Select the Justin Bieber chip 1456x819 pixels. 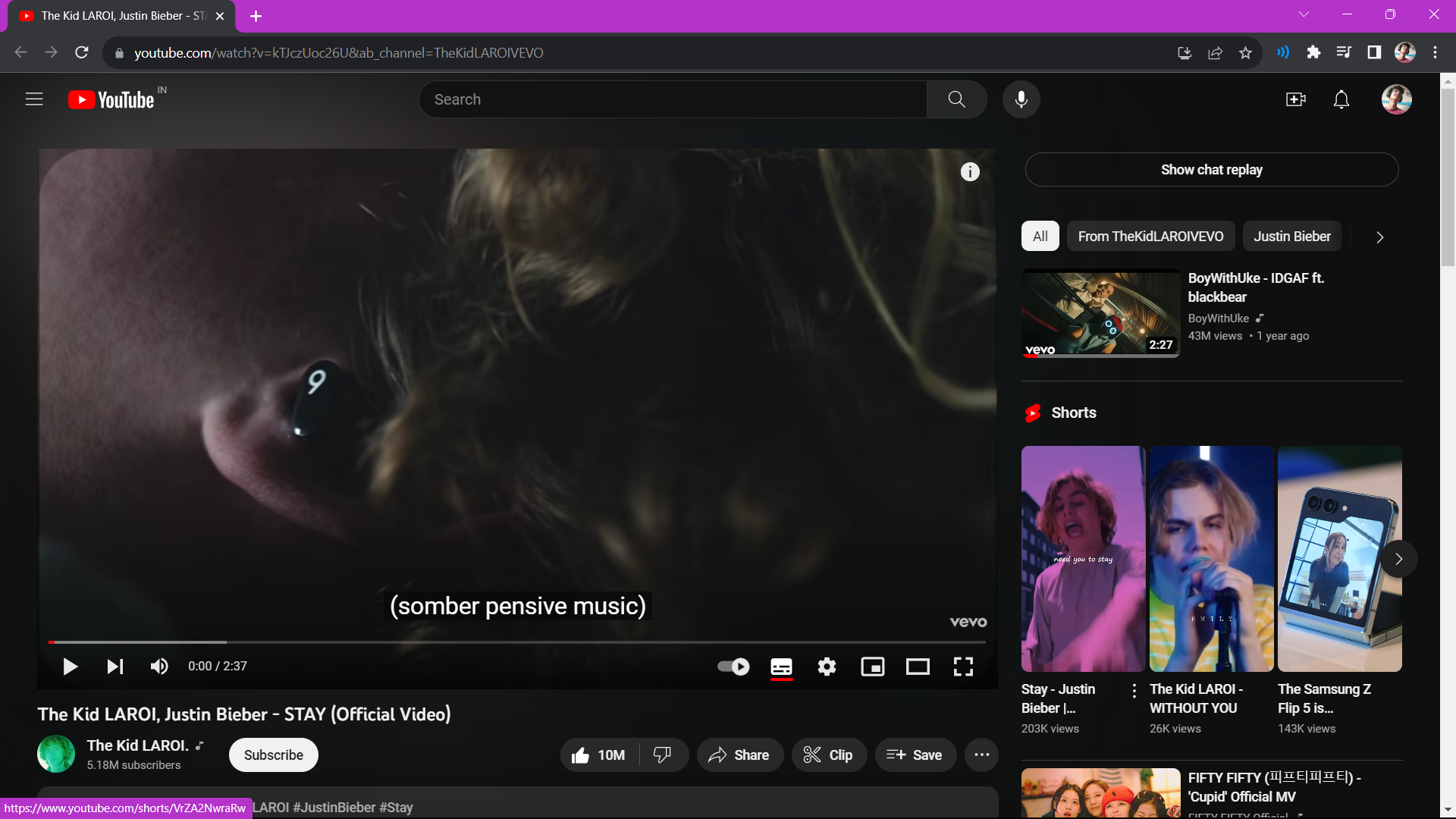[x=1291, y=237]
